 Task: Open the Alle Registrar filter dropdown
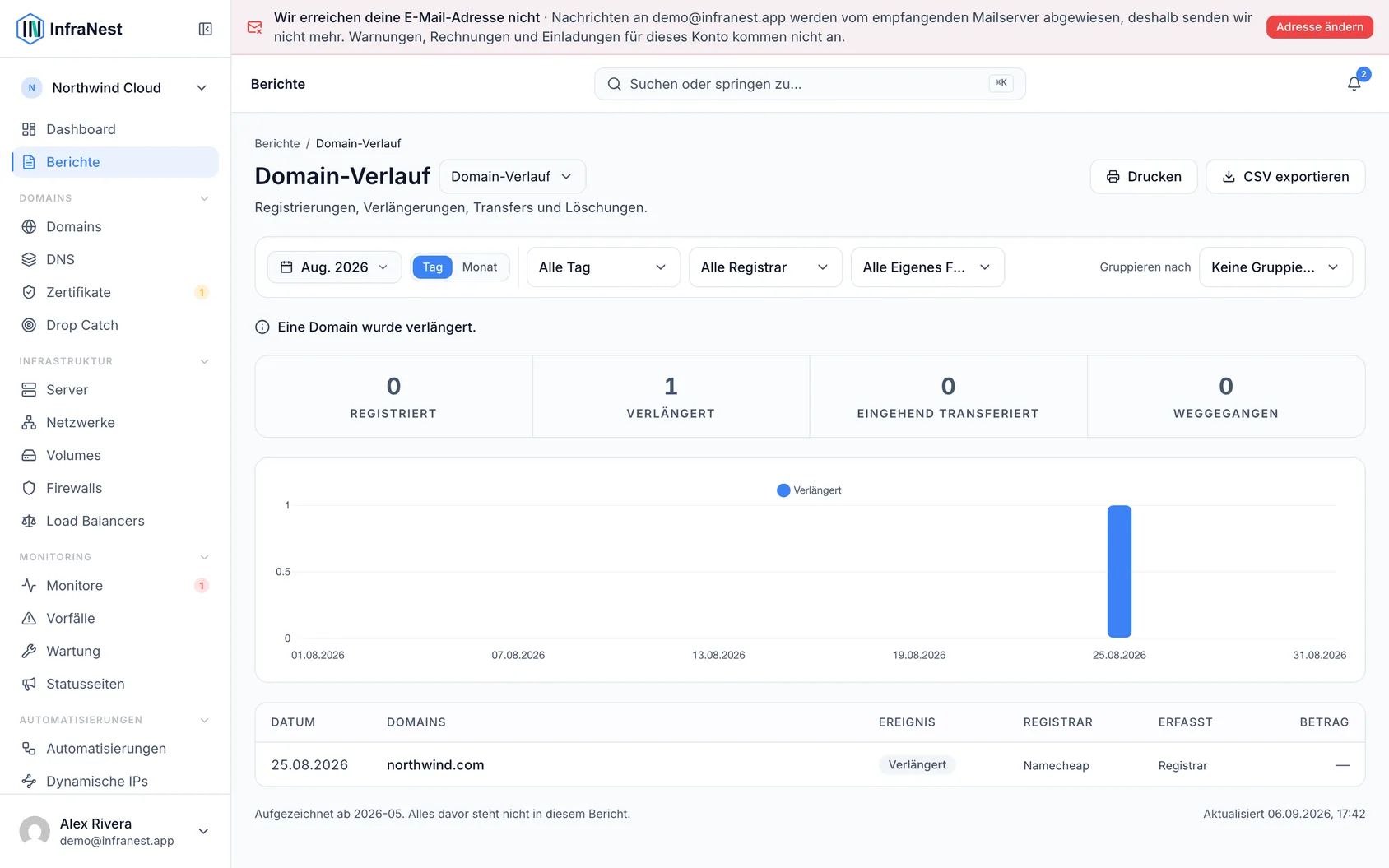764,267
